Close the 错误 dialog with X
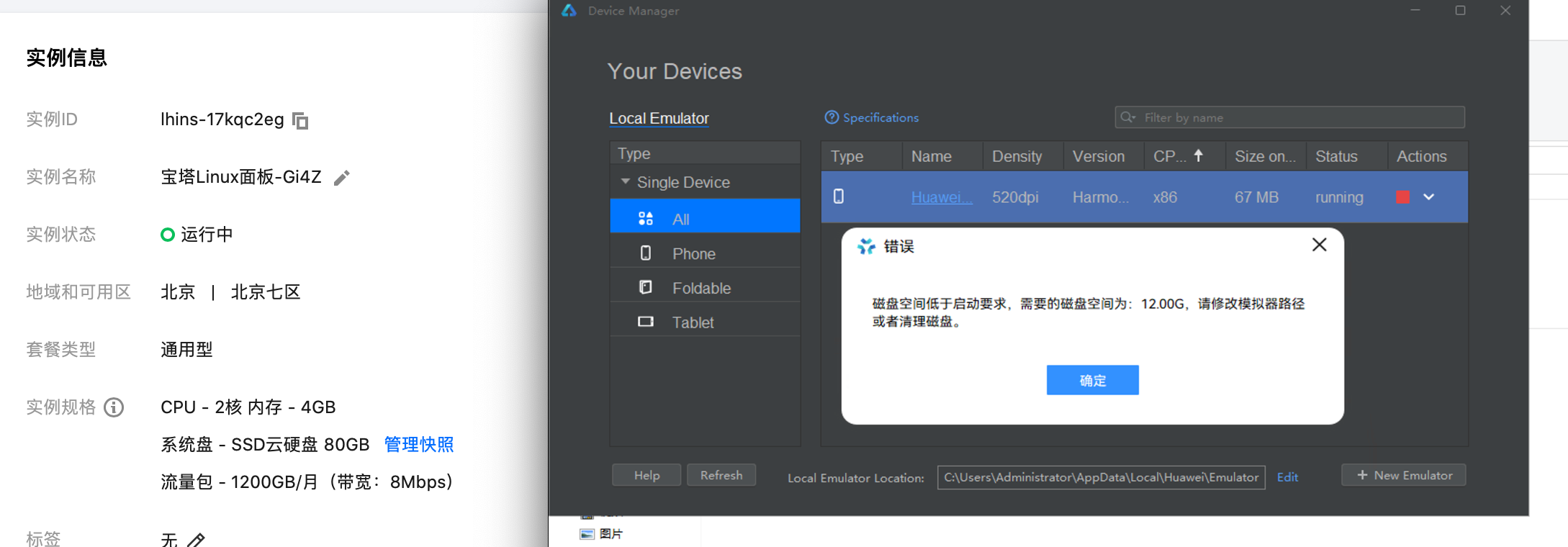The width and height of the screenshot is (1568, 547). (1319, 245)
